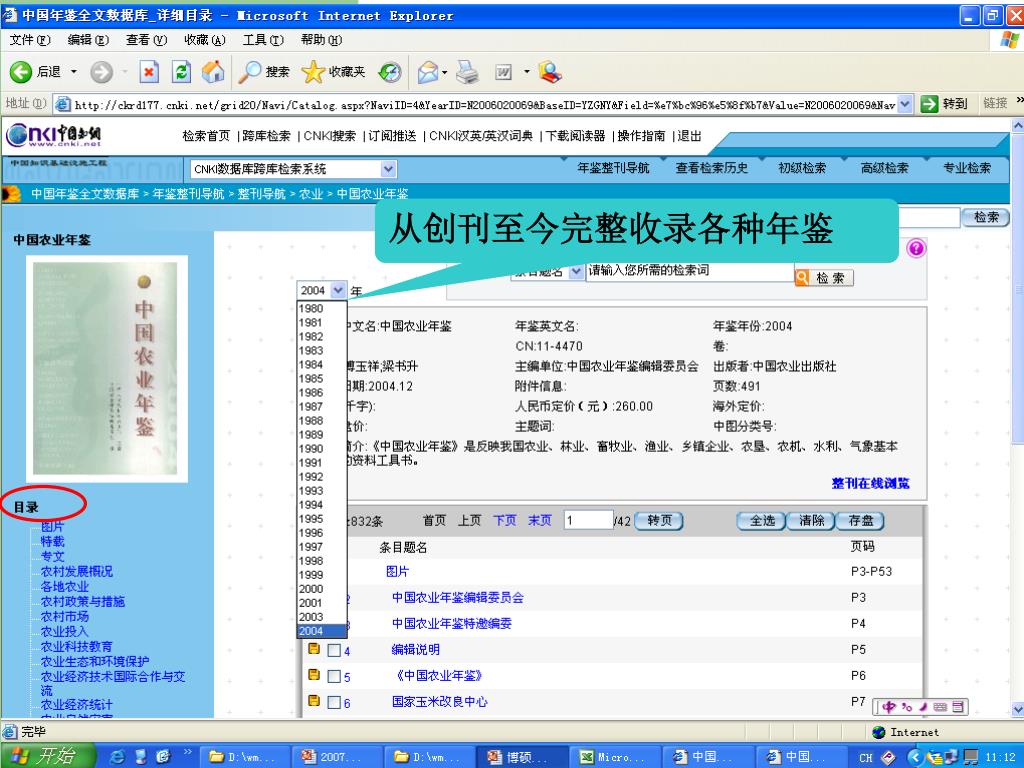Open the Windows 开始 Start menu
The width and height of the screenshot is (1024, 768).
[x=48, y=756]
